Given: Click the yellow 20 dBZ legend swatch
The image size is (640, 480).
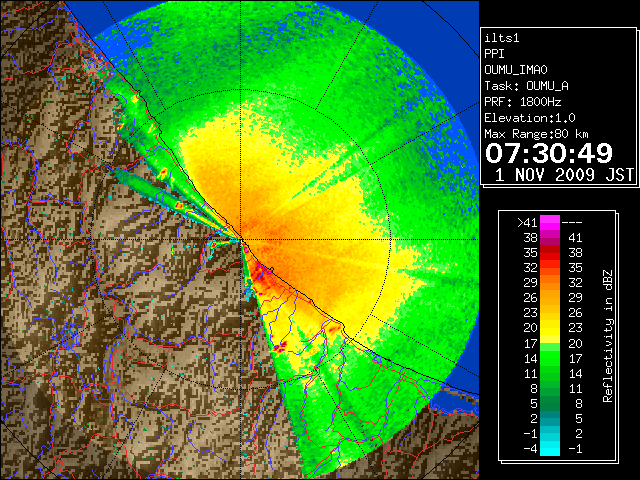Looking at the screenshot, I should 550,328.
